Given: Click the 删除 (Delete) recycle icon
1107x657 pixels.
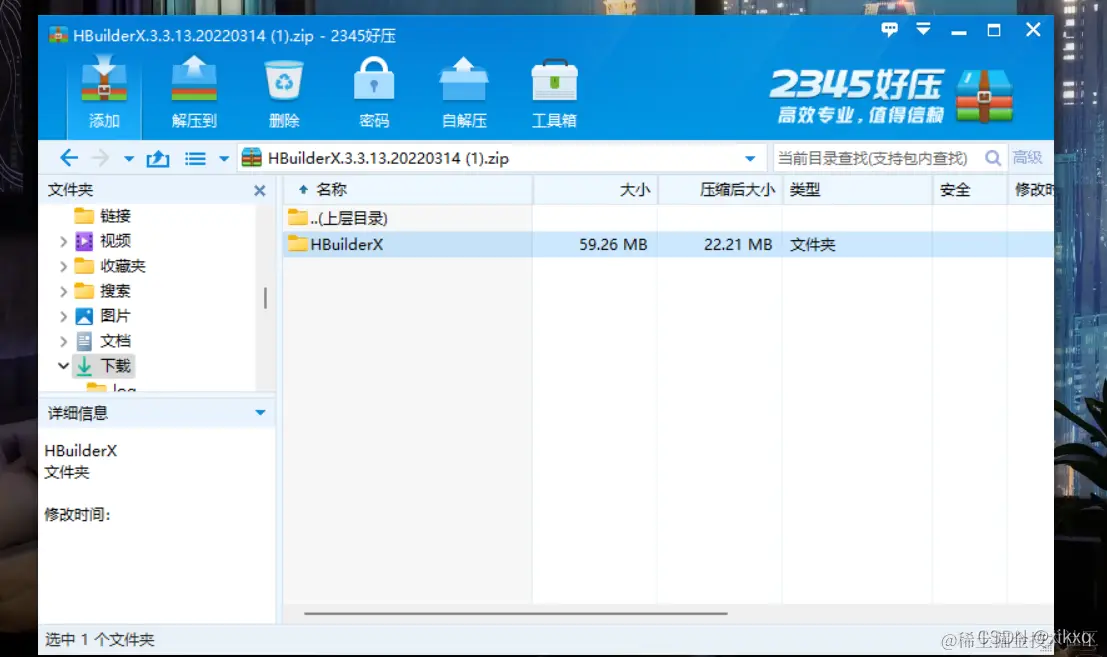Looking at the screenshot, I should click(284, 92).
